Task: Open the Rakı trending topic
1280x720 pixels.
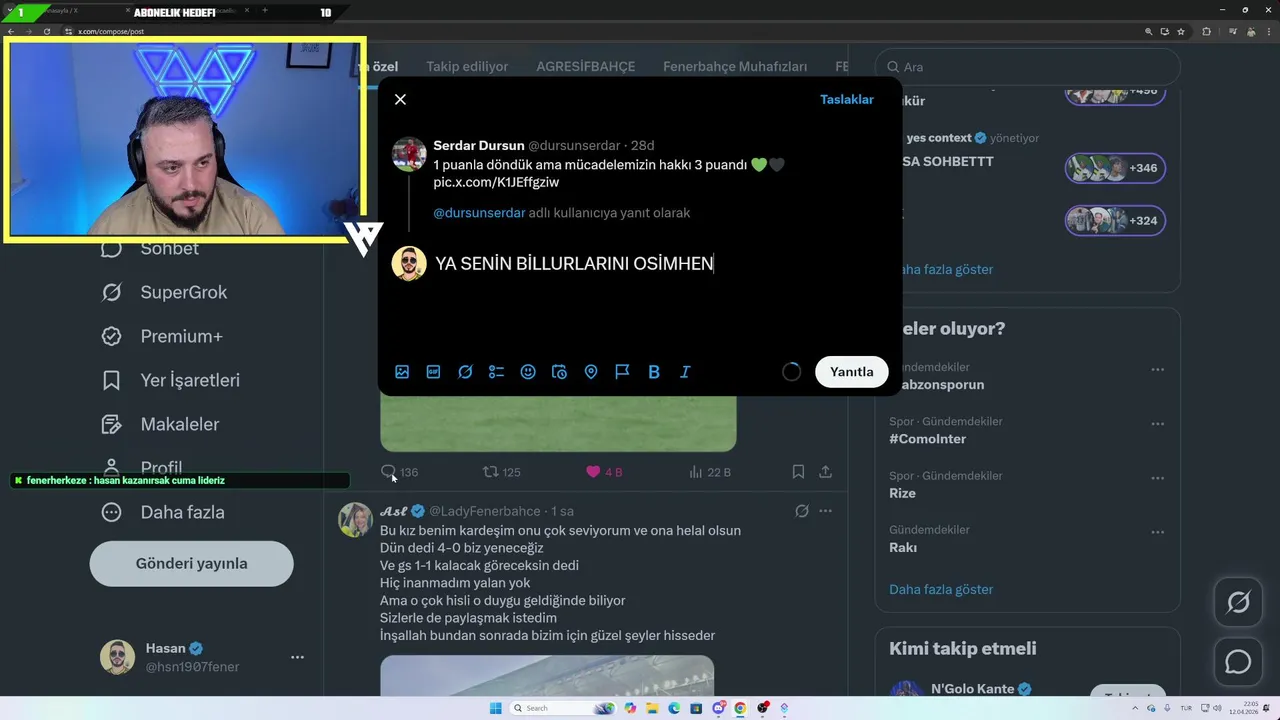Action: point(903,547)
